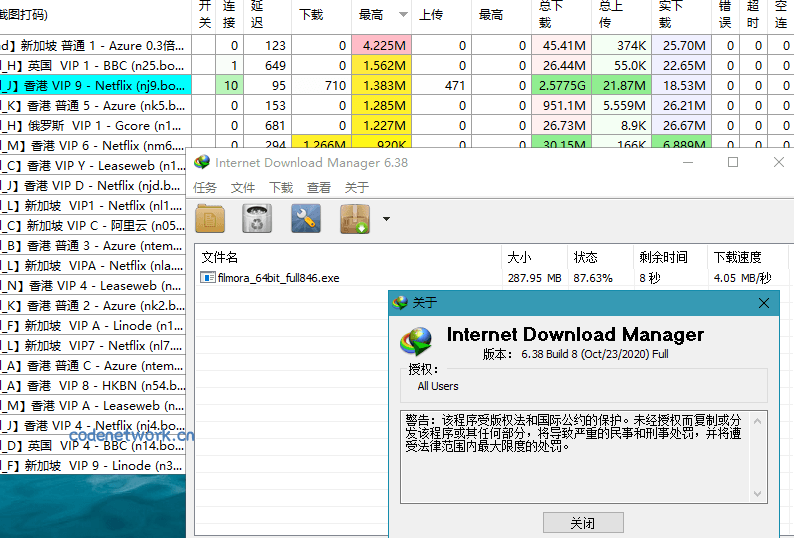
Task: Close the 关于 dialog with X button
Action: pyautogui.click(x=764, y=303)
